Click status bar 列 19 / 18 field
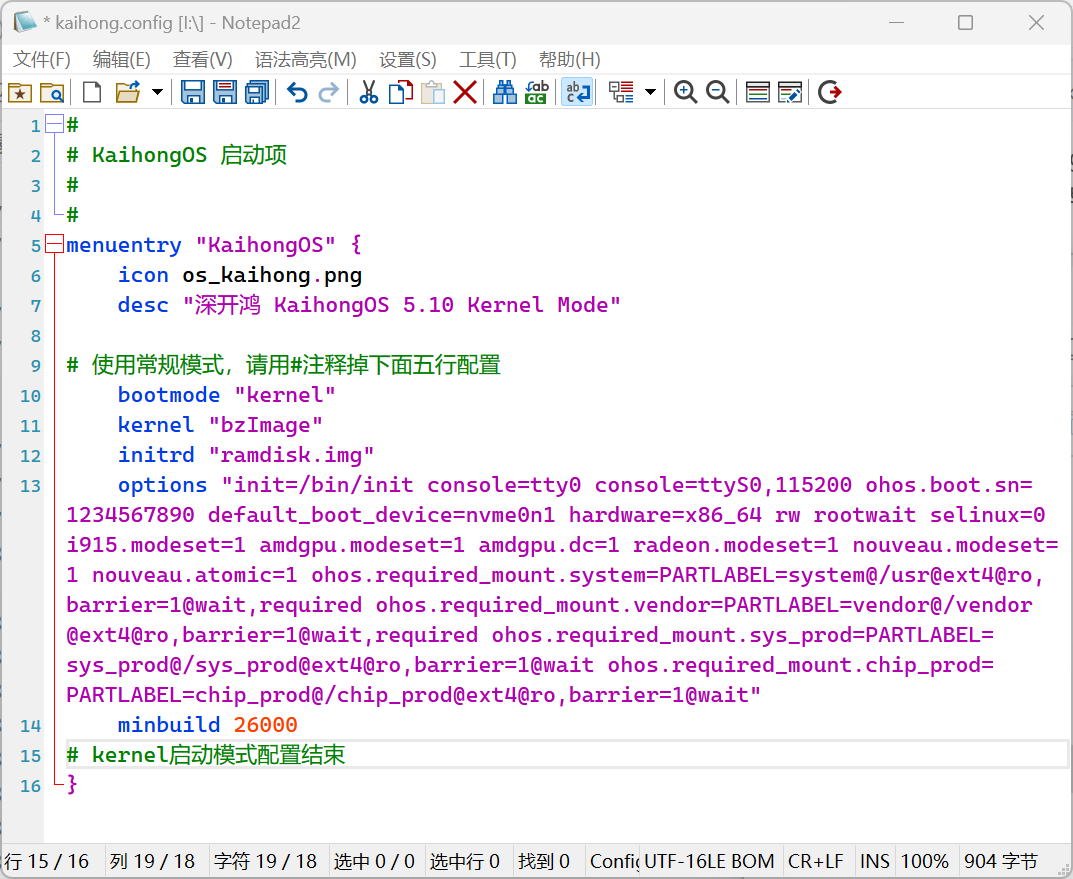Screen dimensions: 1073x879 click(156, 861)
